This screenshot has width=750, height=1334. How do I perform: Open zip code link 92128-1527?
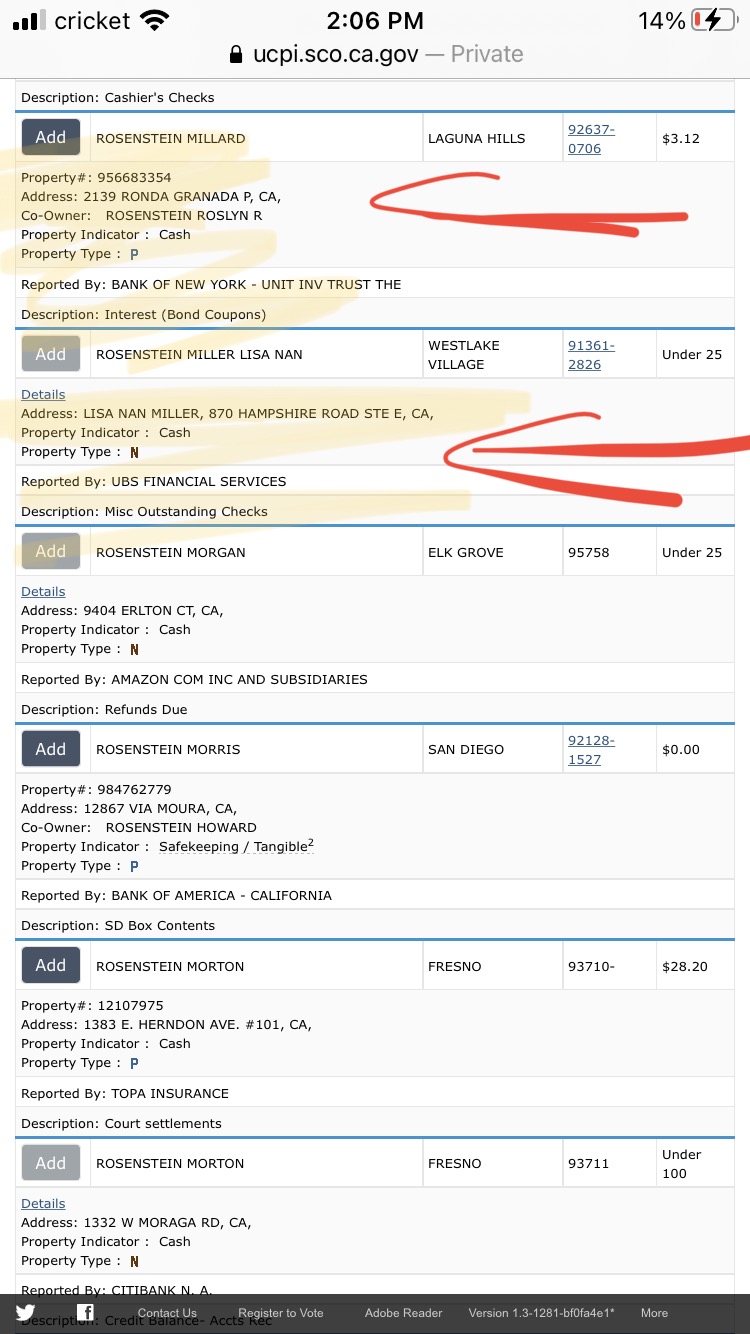[591, 750]
